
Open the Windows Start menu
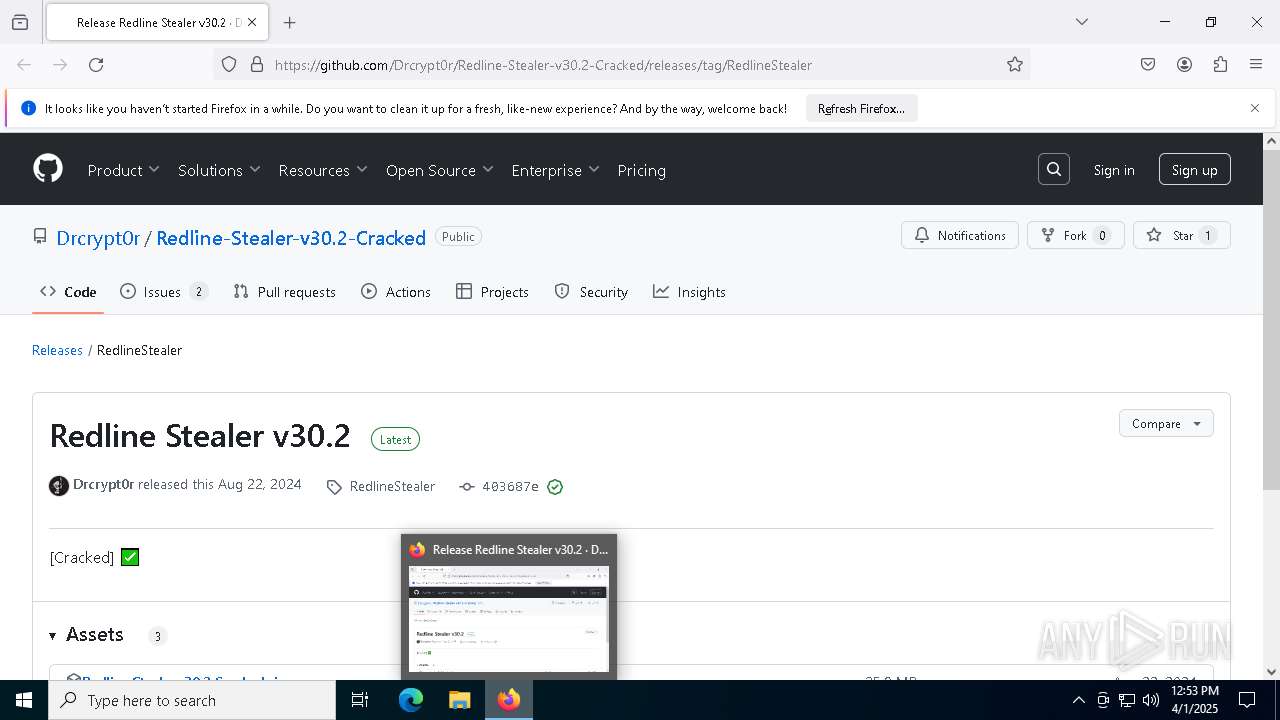[24, 701]
